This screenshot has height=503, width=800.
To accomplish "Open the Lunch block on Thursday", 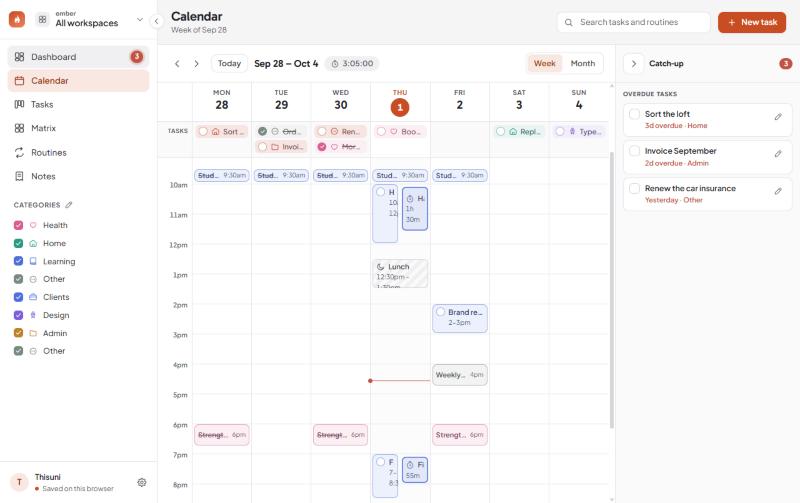I will point(400,273).
